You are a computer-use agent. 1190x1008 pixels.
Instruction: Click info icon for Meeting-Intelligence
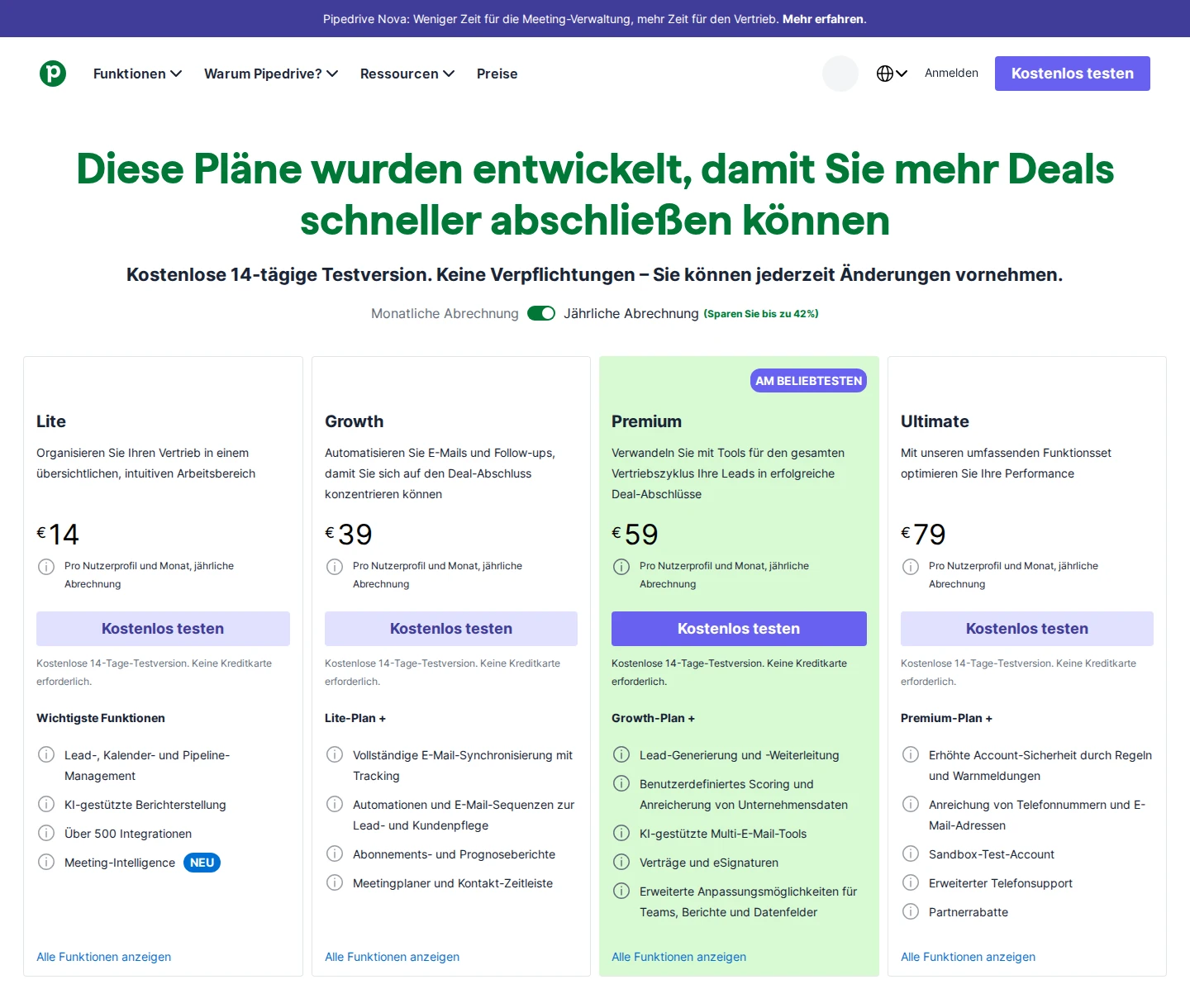pyautogui.click(x=46, y=862)
